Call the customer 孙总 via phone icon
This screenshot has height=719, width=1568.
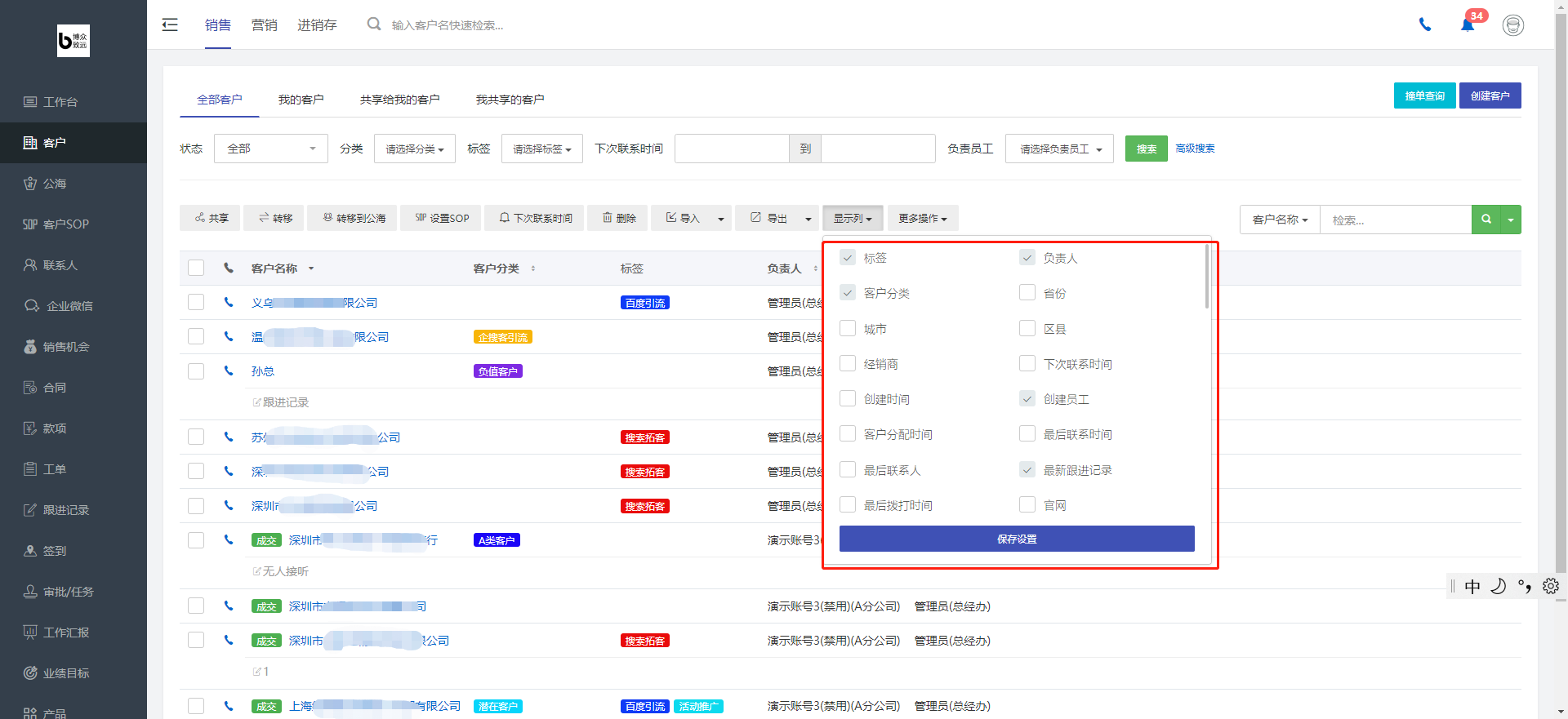(x=229, y=371)
